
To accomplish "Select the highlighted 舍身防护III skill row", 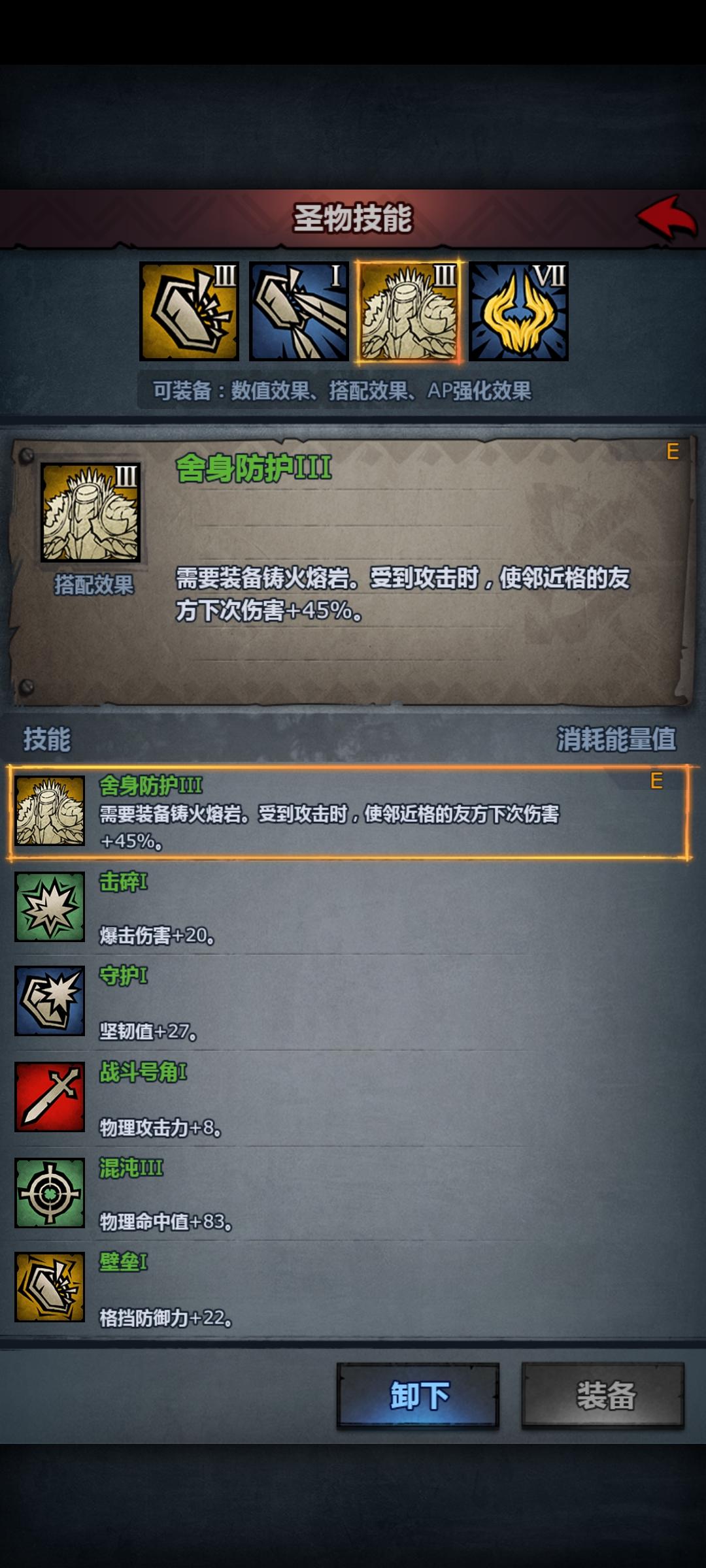I will coord(350,812).
